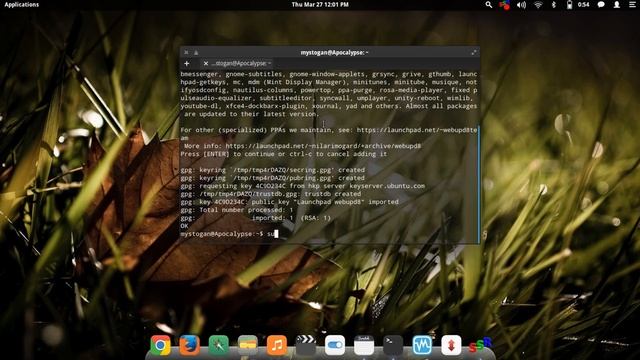Click the Terminal icon in the dock
640x360 pixels.
click(x=393, y=345)
